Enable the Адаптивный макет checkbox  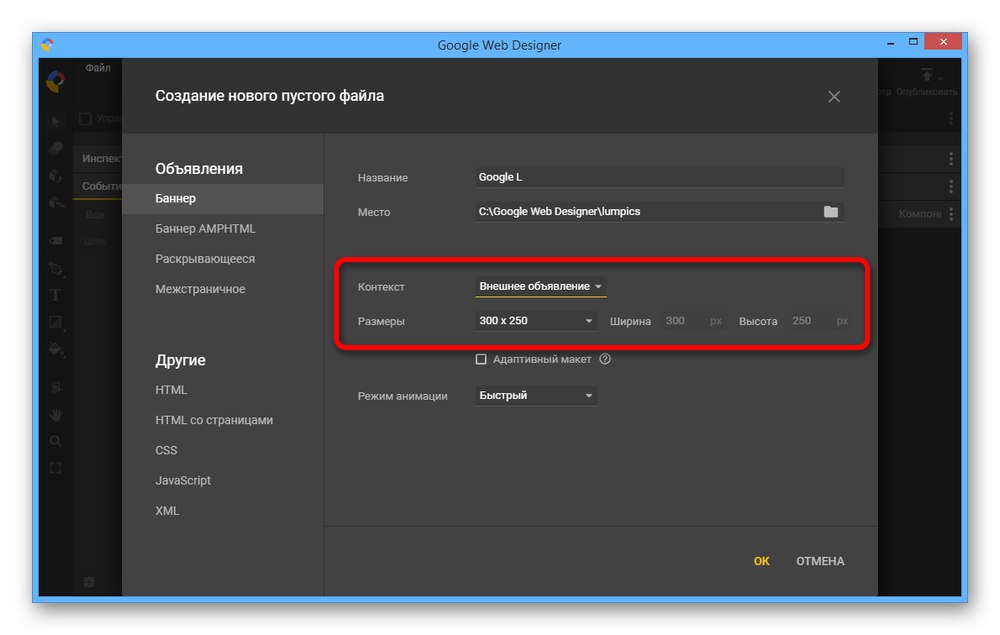click(481, 360)
